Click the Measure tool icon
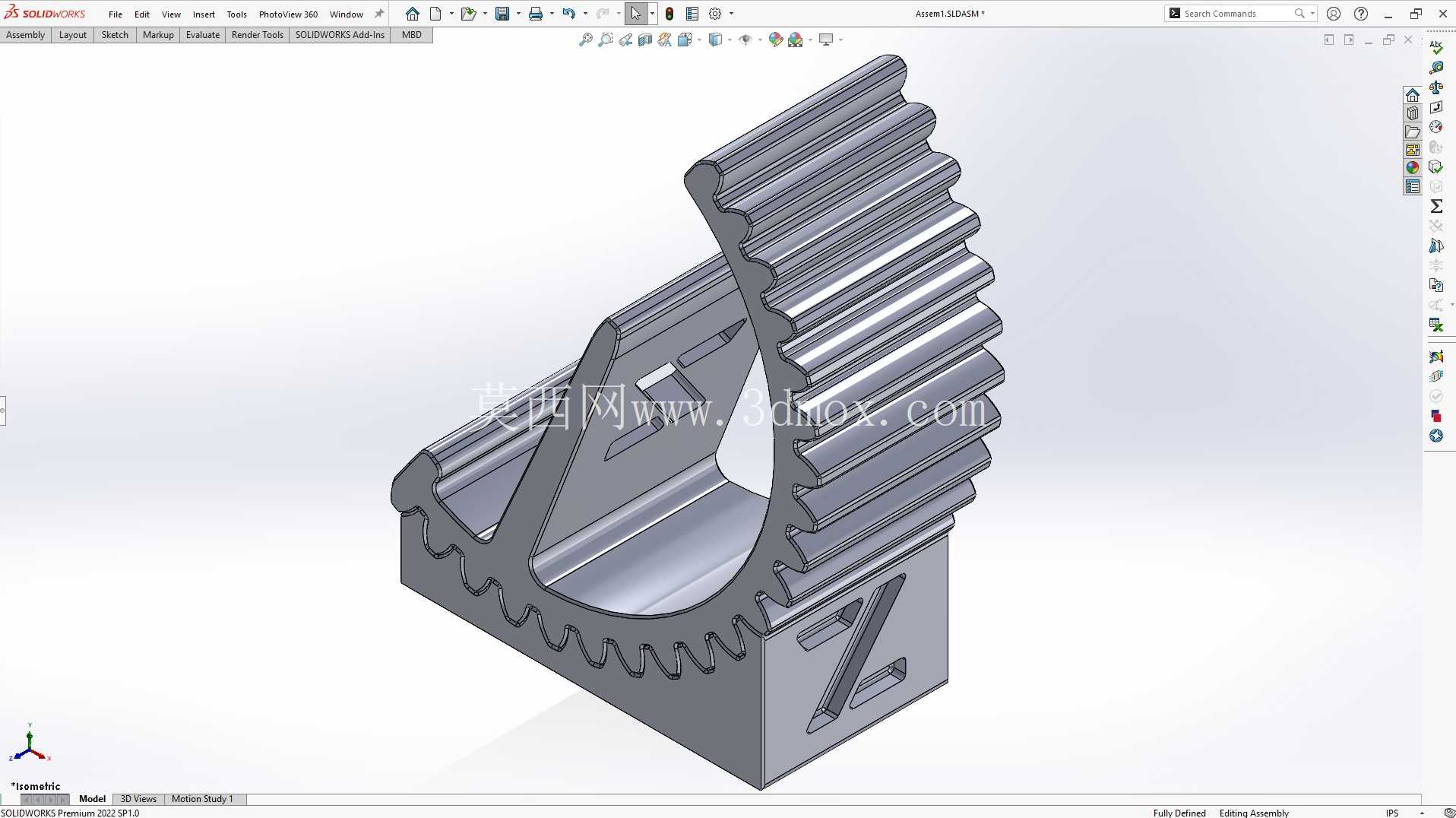This screenshot has height=818, width=1456. (x=1436, y=68)
